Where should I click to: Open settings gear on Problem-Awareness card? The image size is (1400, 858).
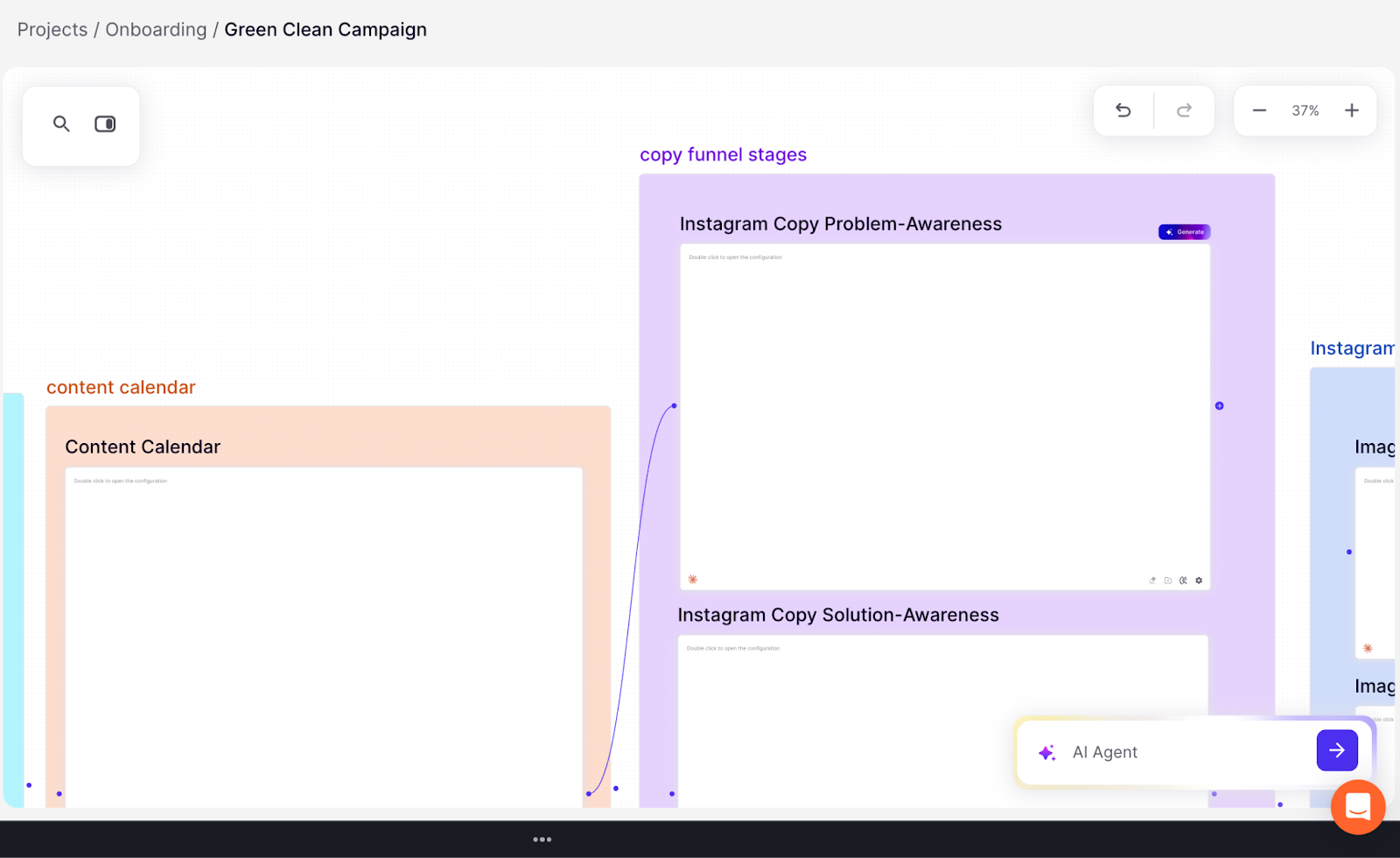click(x=1199, y=580)
